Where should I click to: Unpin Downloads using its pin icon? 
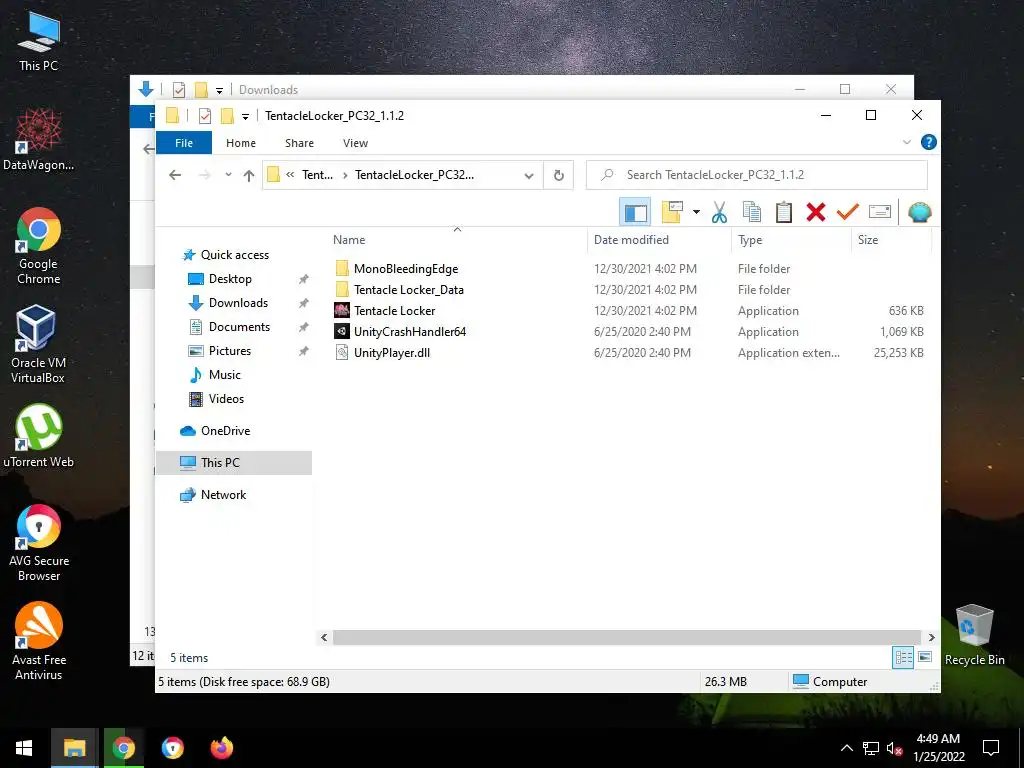coord(303,304)
